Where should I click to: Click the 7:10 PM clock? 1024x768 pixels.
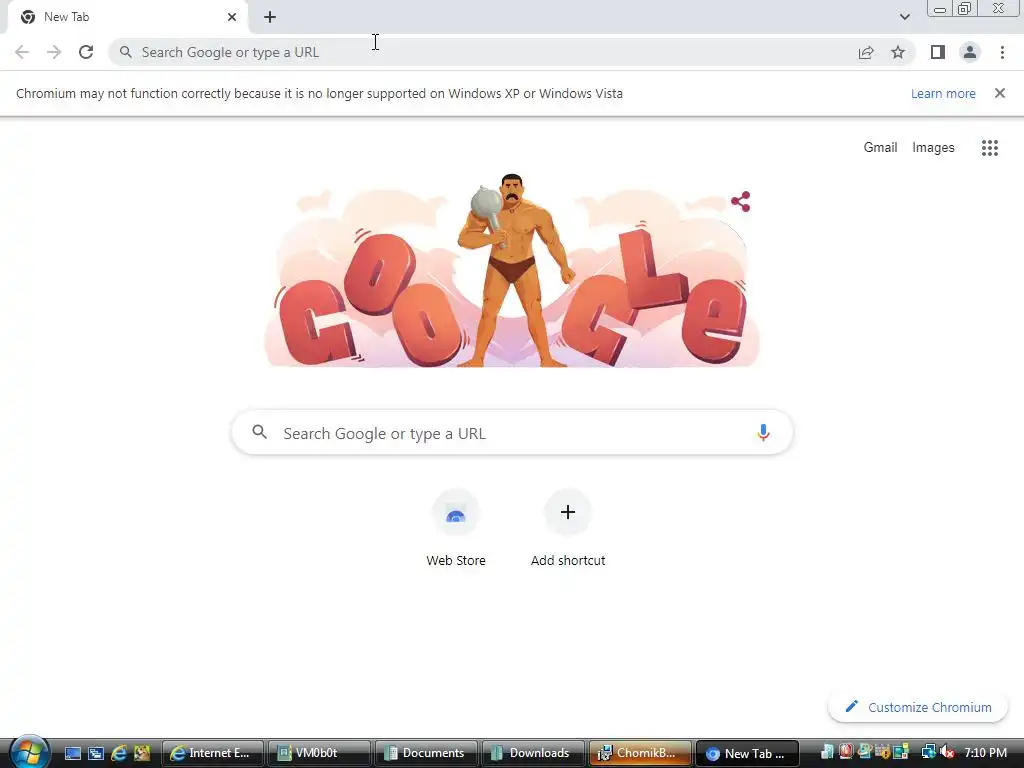(985, 753)
